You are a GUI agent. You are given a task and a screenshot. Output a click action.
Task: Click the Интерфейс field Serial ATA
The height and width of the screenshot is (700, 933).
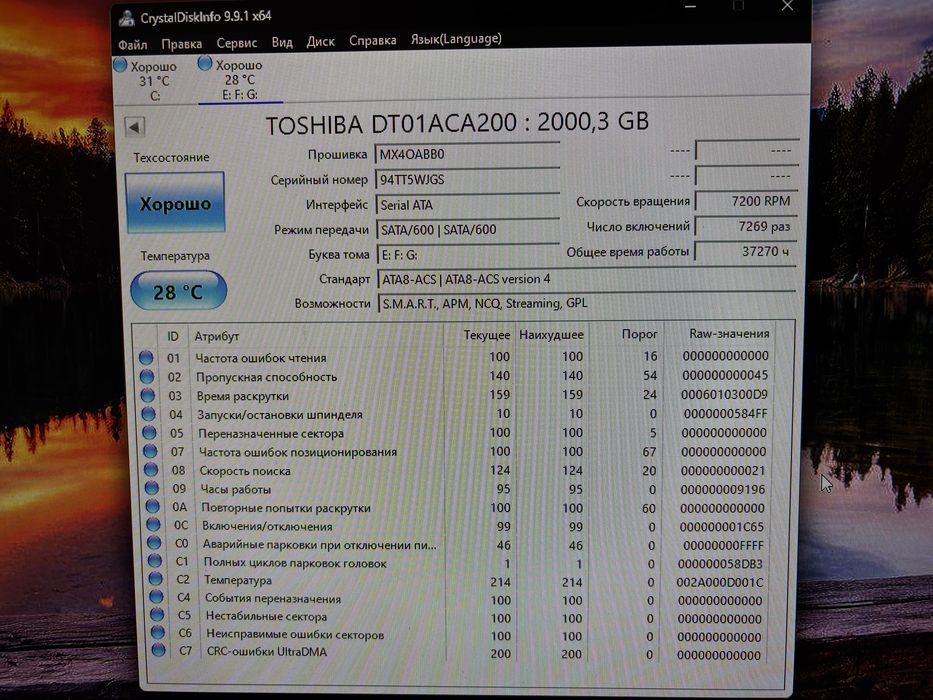(x=468, y=205)
